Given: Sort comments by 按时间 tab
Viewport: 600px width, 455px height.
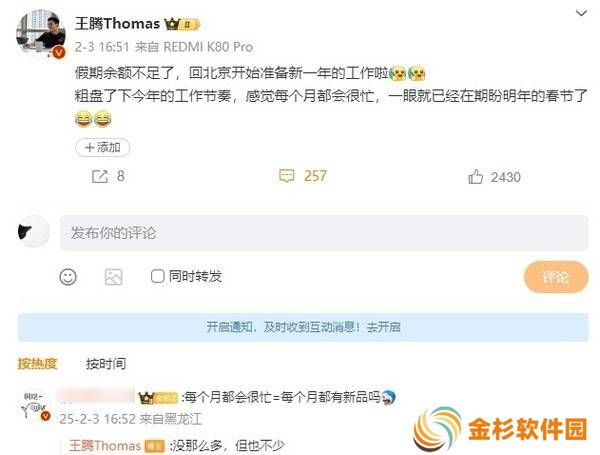Looking at the screenshot, I should (x=106, y=363).
